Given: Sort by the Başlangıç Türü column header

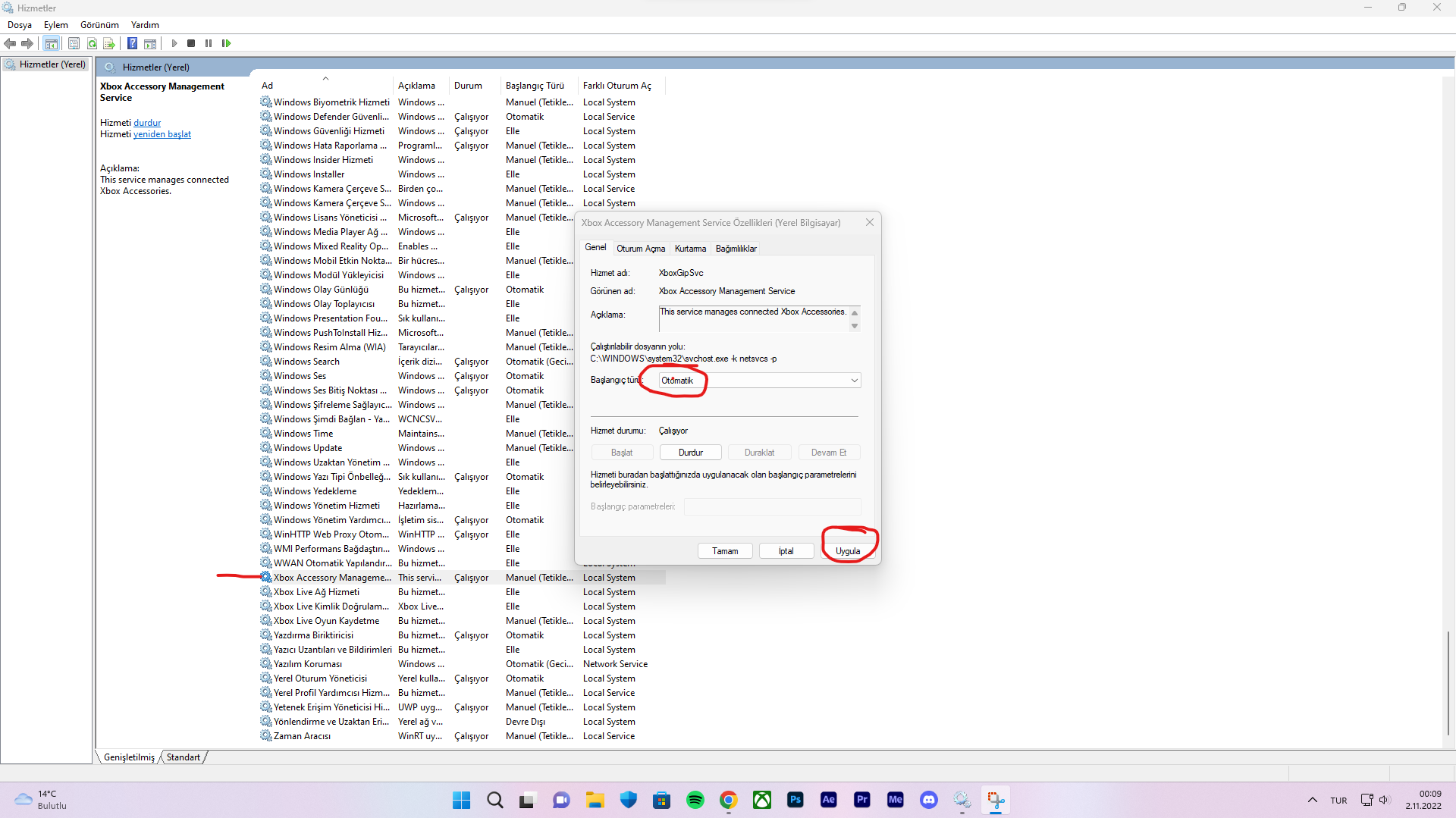Looking at the screenshot, I should click(539, 86).
